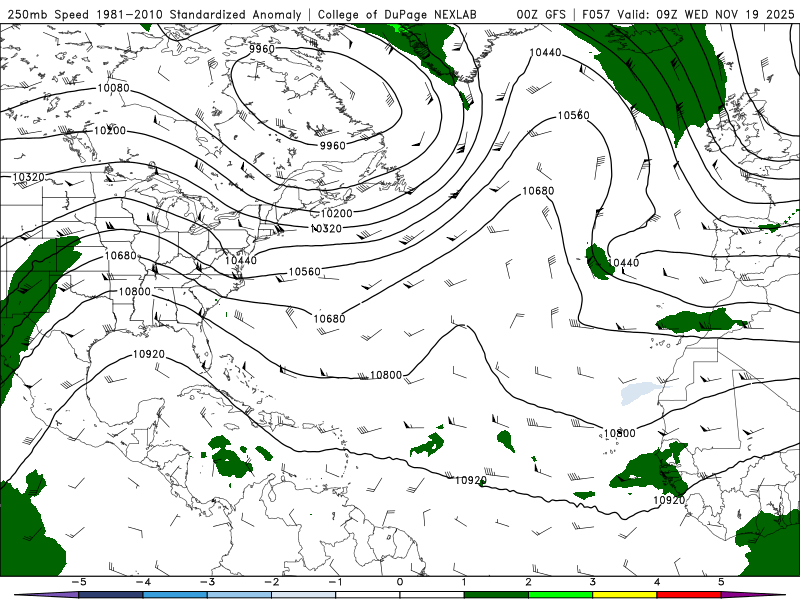
Task: Click the blue -4 to -3 colorbar segment
Action: [175, 595]
